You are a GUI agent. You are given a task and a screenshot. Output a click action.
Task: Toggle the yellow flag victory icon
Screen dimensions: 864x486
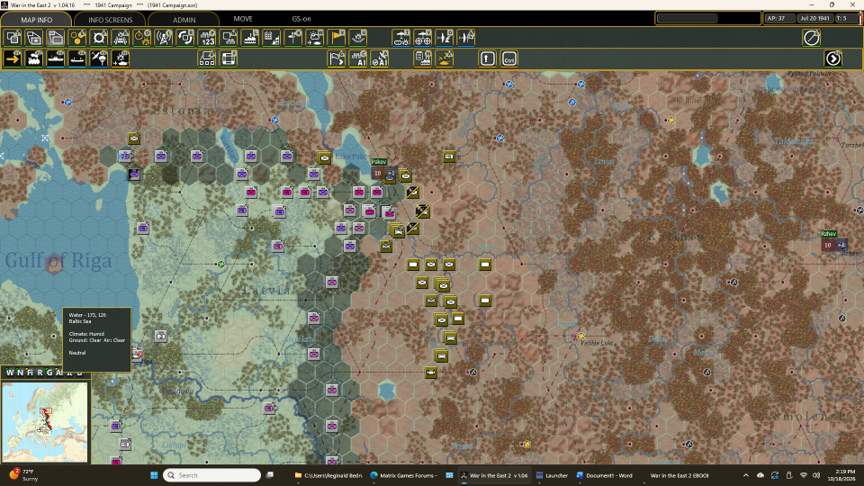[337, 37]
